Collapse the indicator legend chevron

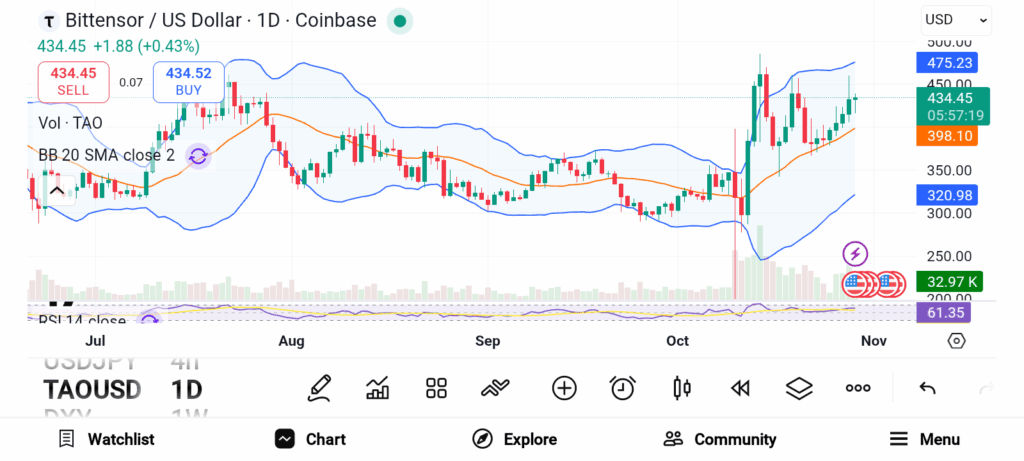point(56,190)
